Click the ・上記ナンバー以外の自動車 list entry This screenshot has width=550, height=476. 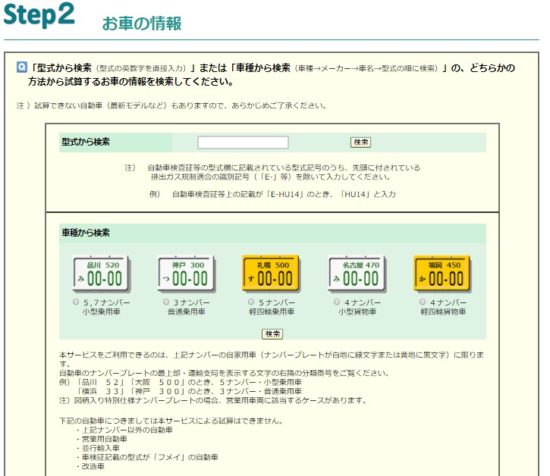[124, 430]
